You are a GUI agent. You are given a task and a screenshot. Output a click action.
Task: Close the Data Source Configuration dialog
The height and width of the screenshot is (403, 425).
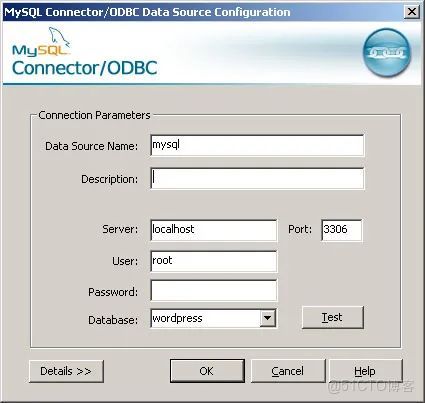412,12
